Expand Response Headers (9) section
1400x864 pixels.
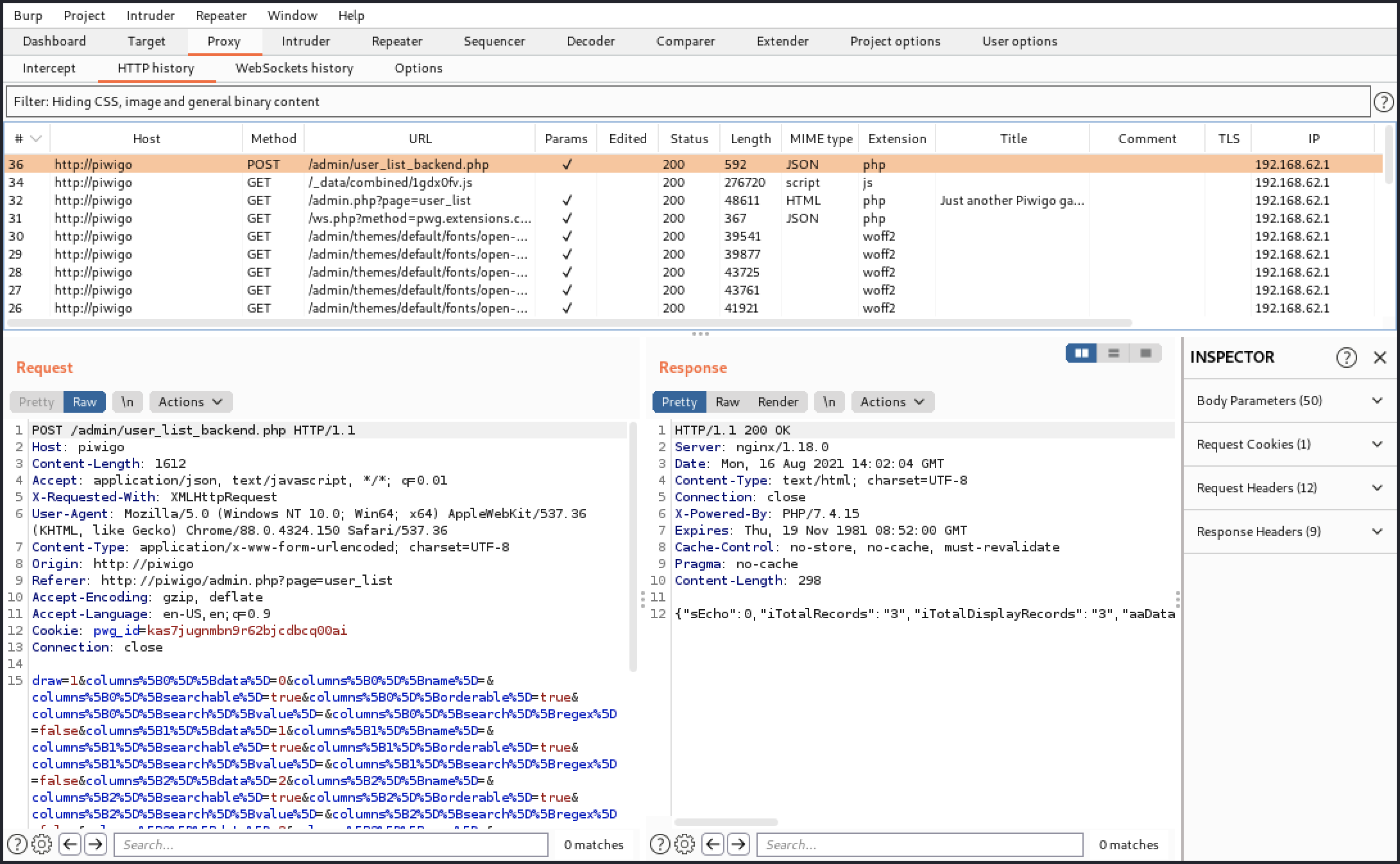click(x=1290, y=531)
